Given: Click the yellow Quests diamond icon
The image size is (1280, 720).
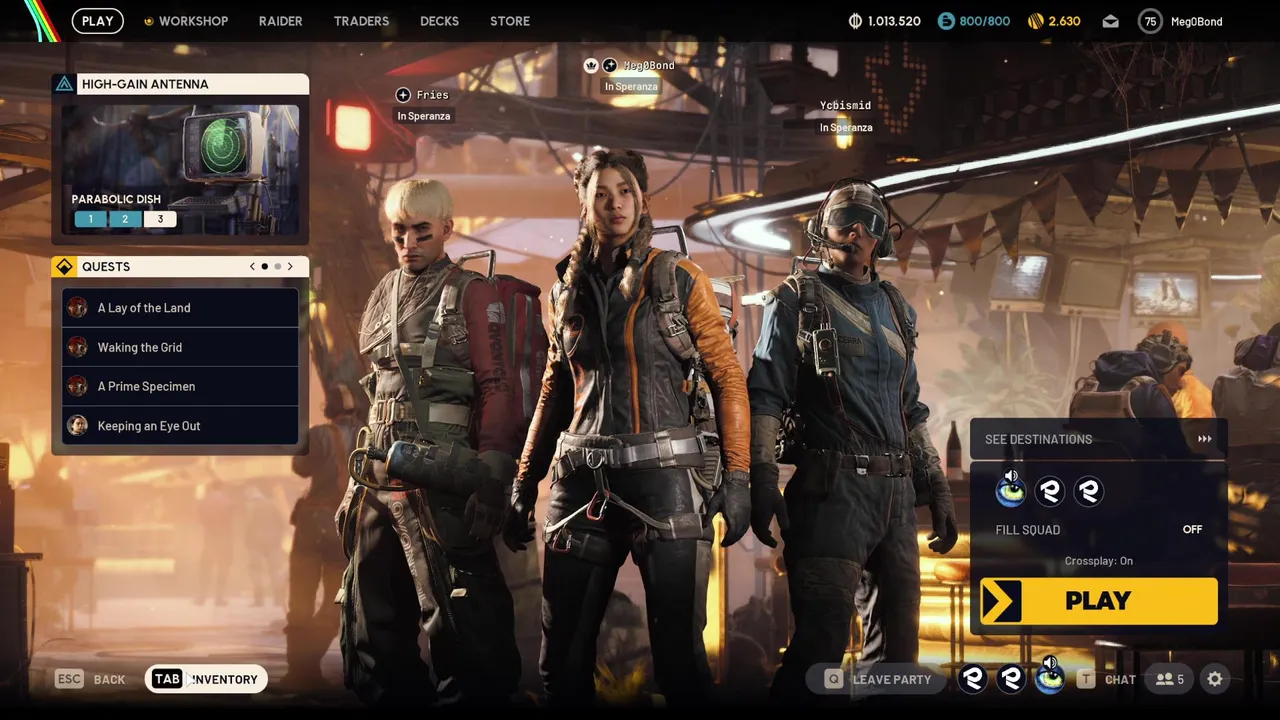Looking at the screenshot, I should pos(64,267).
